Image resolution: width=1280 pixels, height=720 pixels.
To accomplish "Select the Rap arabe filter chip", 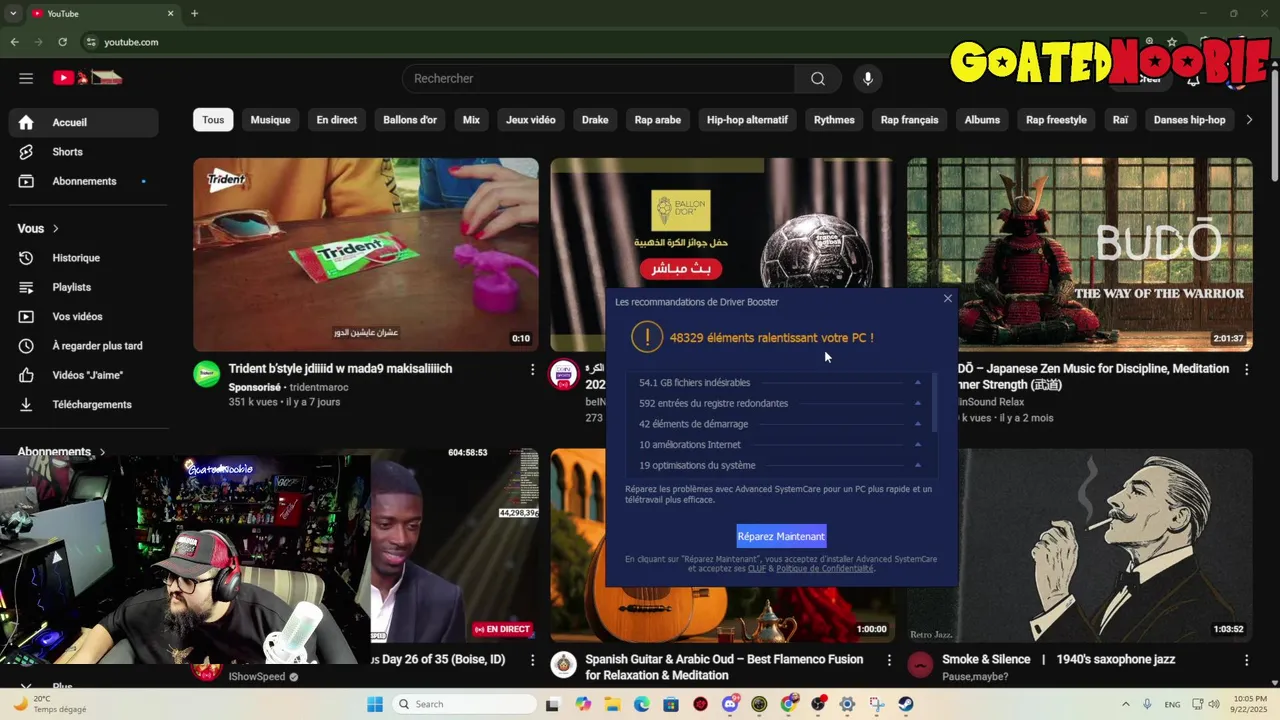I will click(658, 120).
